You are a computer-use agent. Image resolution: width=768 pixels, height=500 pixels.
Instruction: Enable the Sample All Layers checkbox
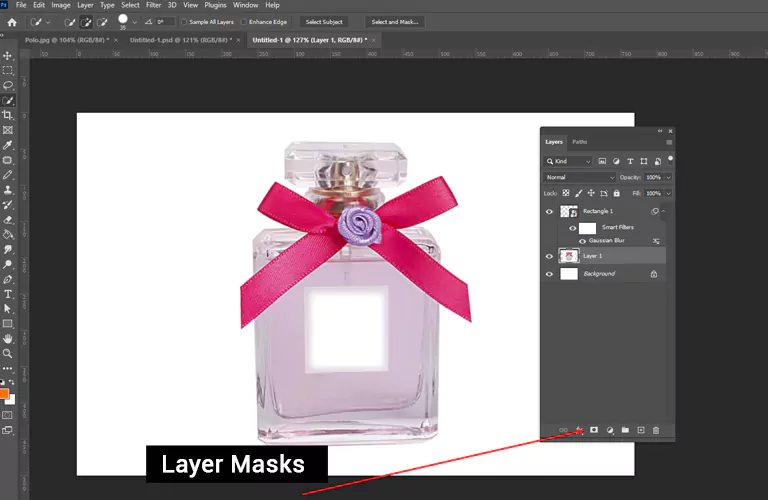coord(184,22)
